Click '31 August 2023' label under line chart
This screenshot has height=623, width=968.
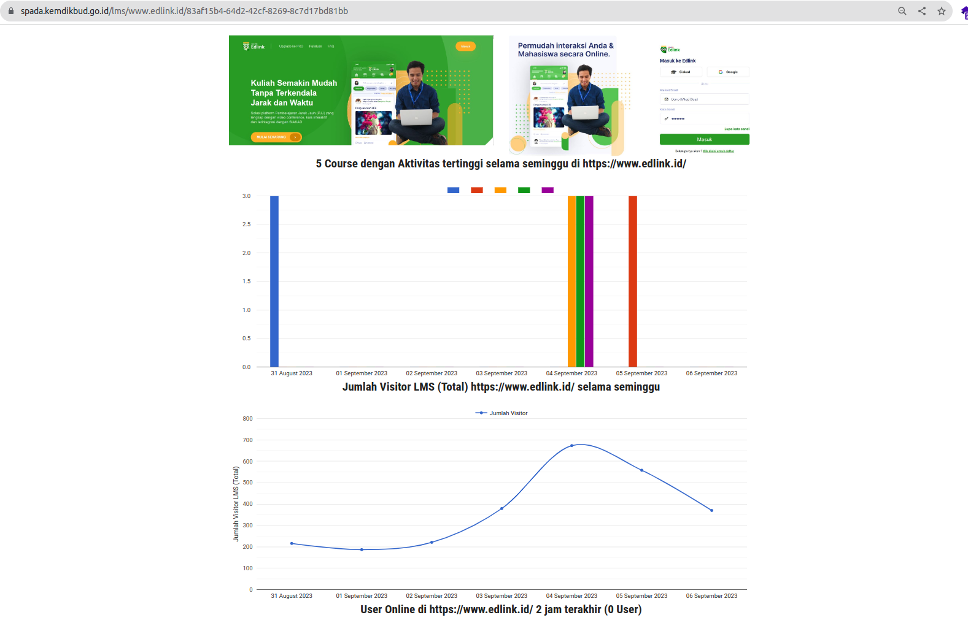(x=292, y=596)
